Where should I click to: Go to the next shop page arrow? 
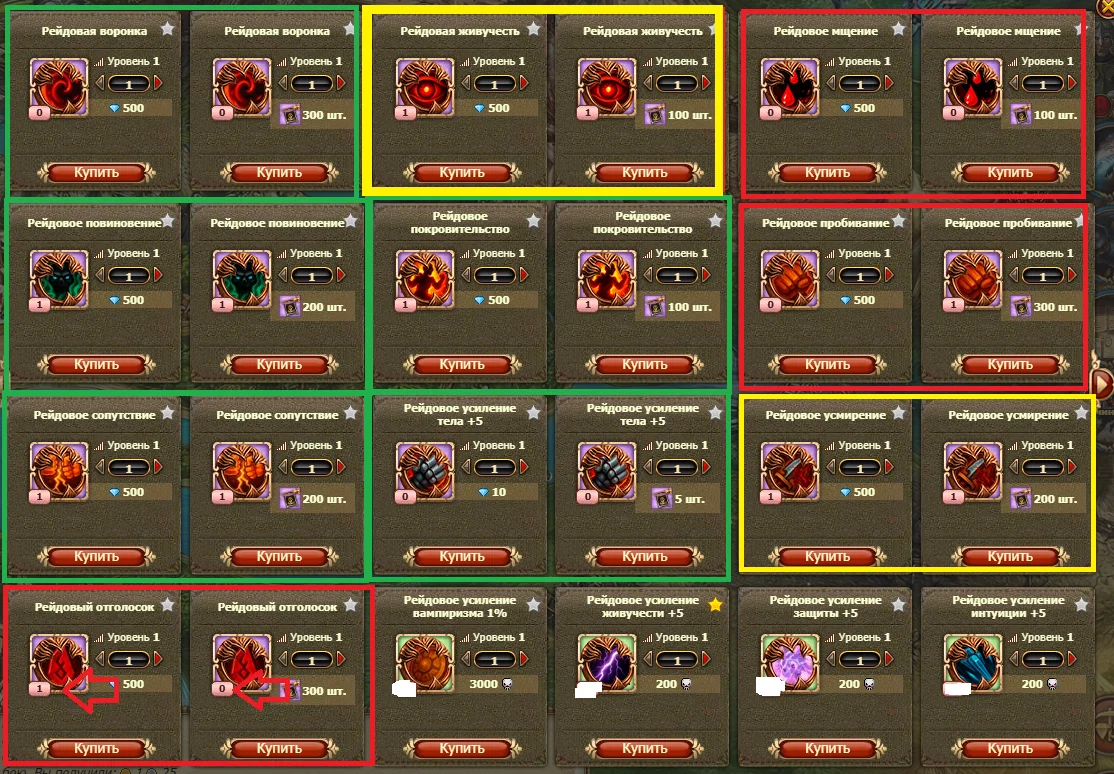[x=1103, y=385]
